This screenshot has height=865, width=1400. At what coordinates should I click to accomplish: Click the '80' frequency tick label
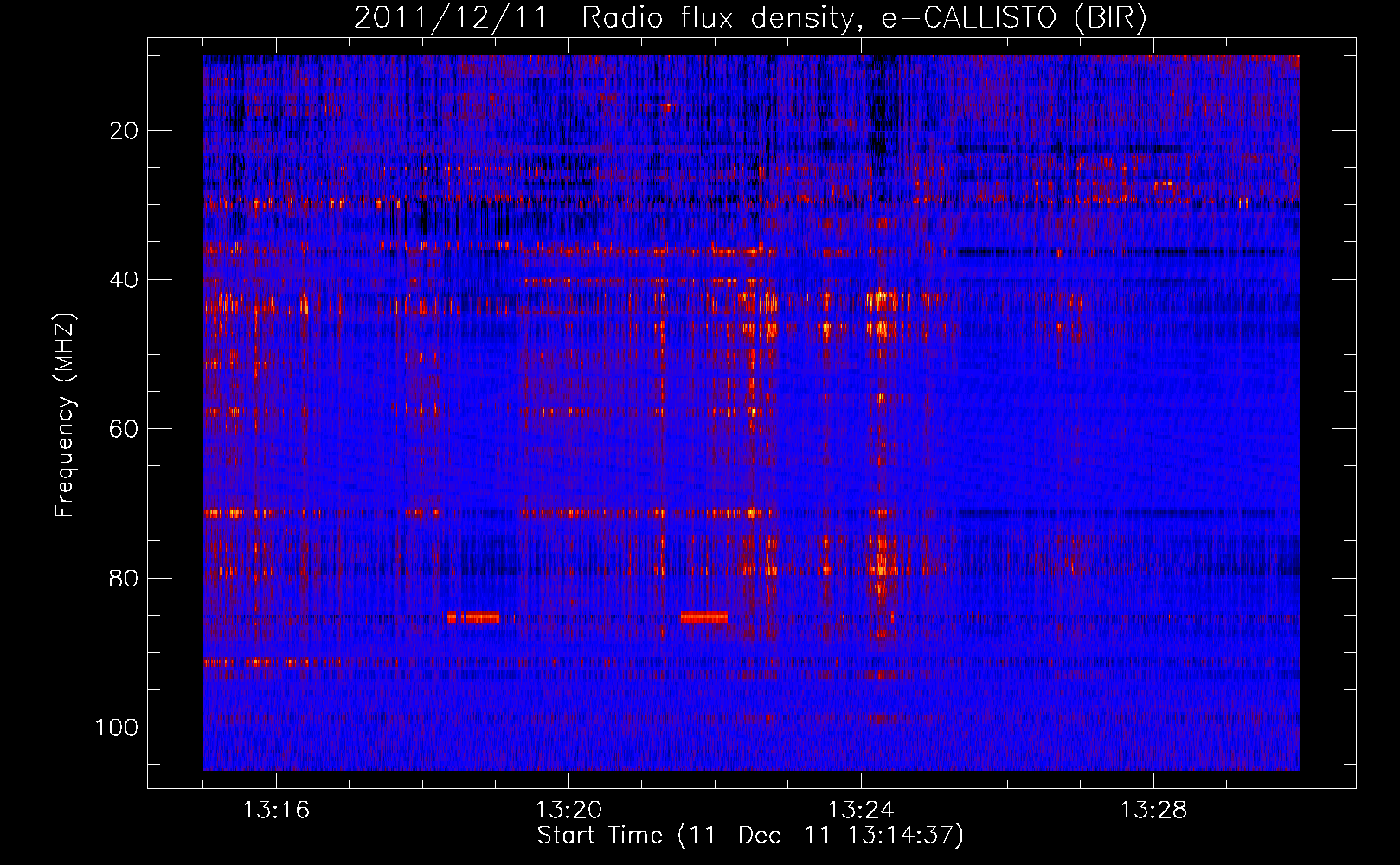point(124,578)
